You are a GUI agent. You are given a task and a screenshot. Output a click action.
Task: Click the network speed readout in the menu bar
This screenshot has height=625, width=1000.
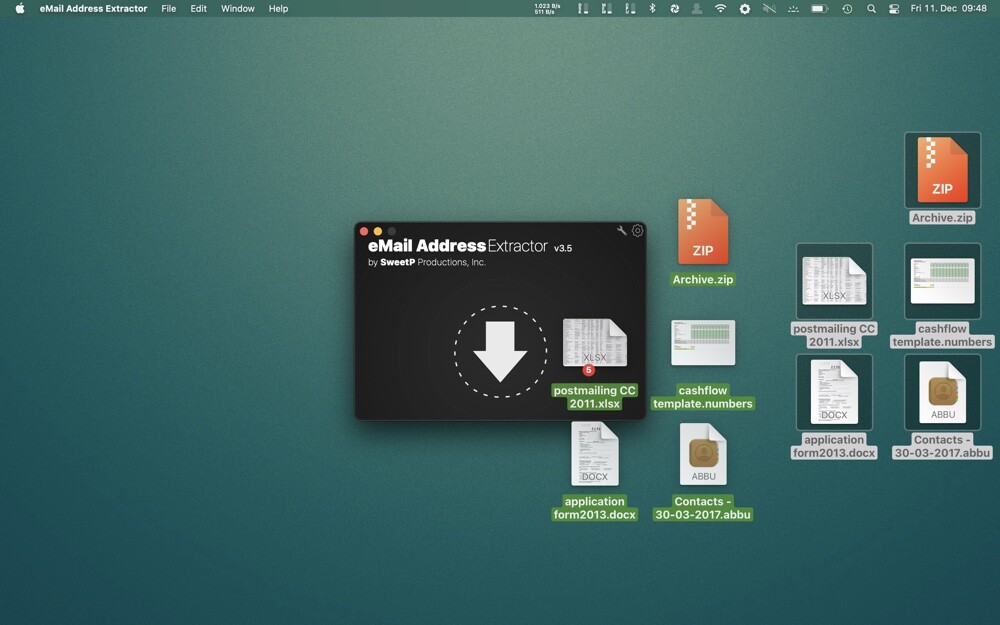point(547,8)
